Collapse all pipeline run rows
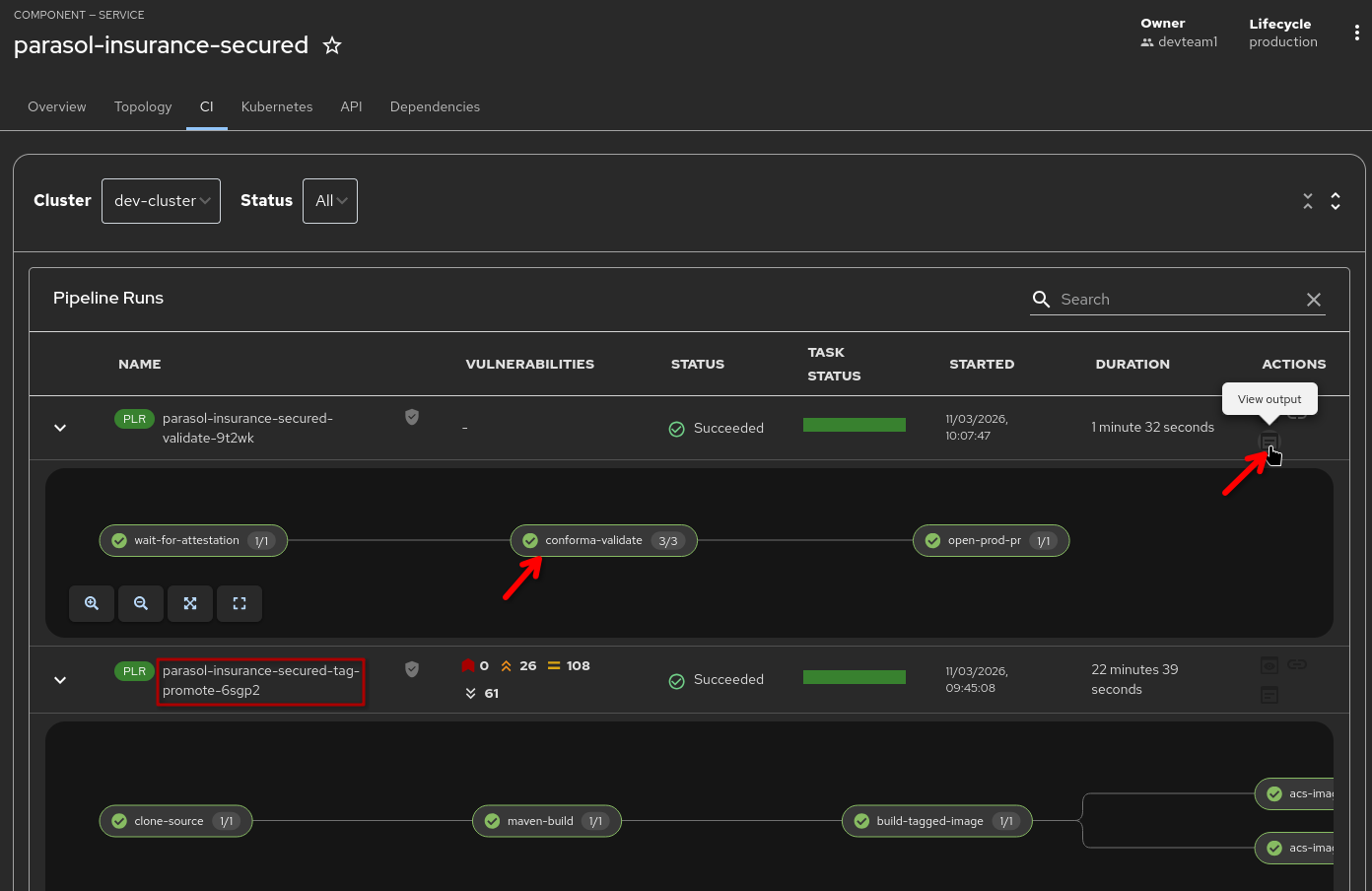Screen dimensions: 1372x891 (x=1308, y=200)
